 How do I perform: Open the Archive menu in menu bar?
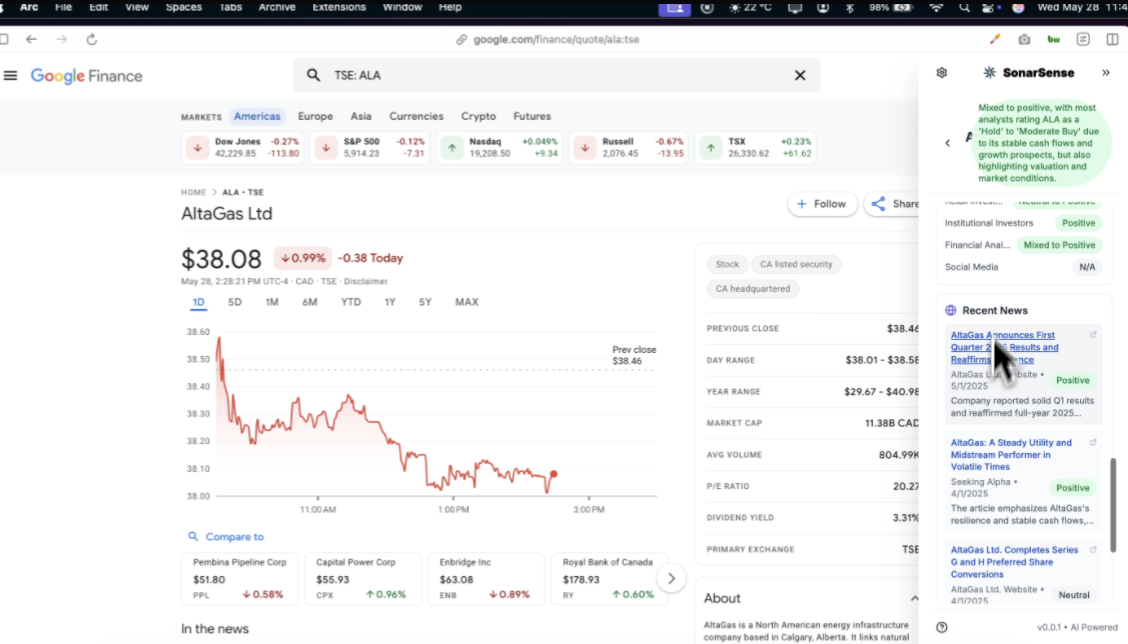pos(277,7)
